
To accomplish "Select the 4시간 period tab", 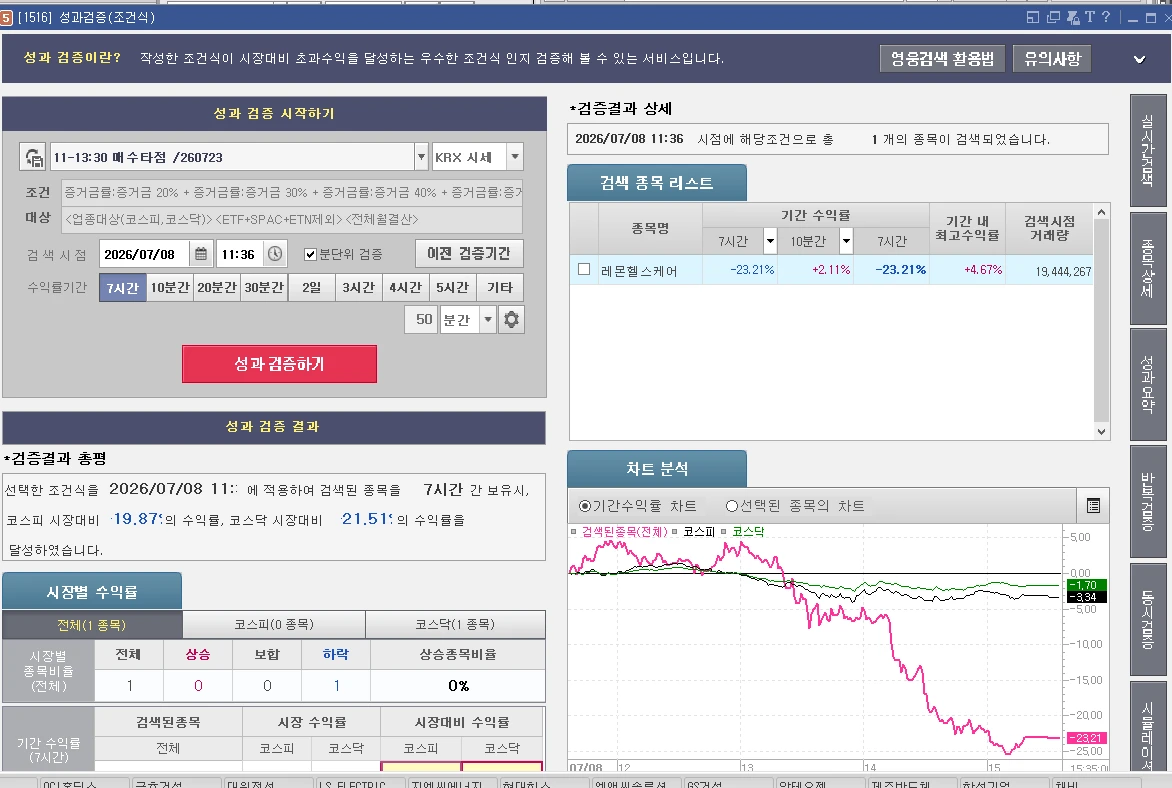I will 405,288.
